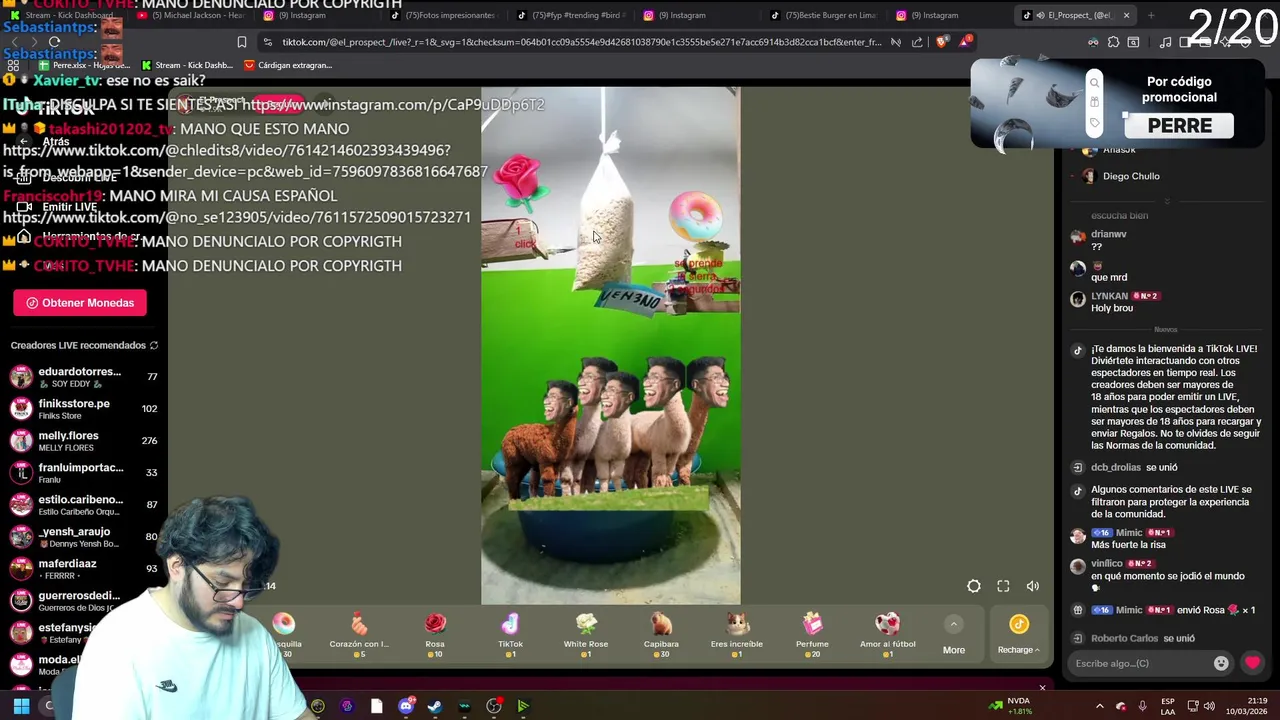Image resolution: width=1280 pixels, height=720 pixels.
Task: Click the Obtener Monedas button
Action: click(80, 303)
